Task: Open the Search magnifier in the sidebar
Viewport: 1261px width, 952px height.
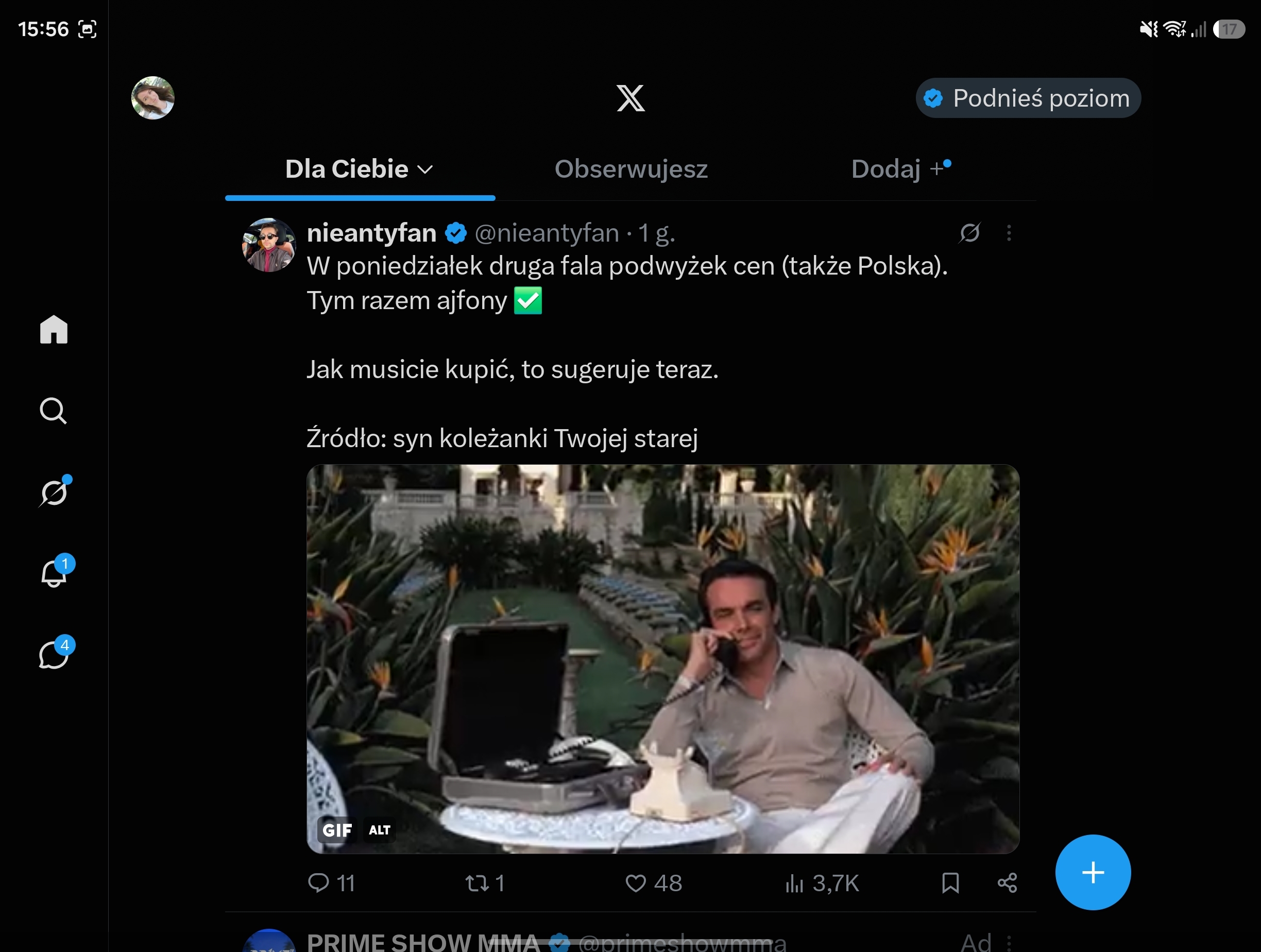Action: pyautogui.click(x=54, y=411)
